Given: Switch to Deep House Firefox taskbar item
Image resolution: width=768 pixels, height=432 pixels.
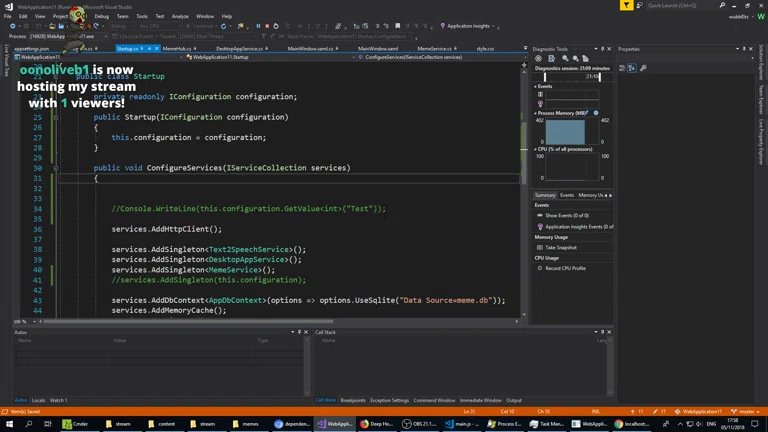Looking at the screenshot, I should click(377, 424).
